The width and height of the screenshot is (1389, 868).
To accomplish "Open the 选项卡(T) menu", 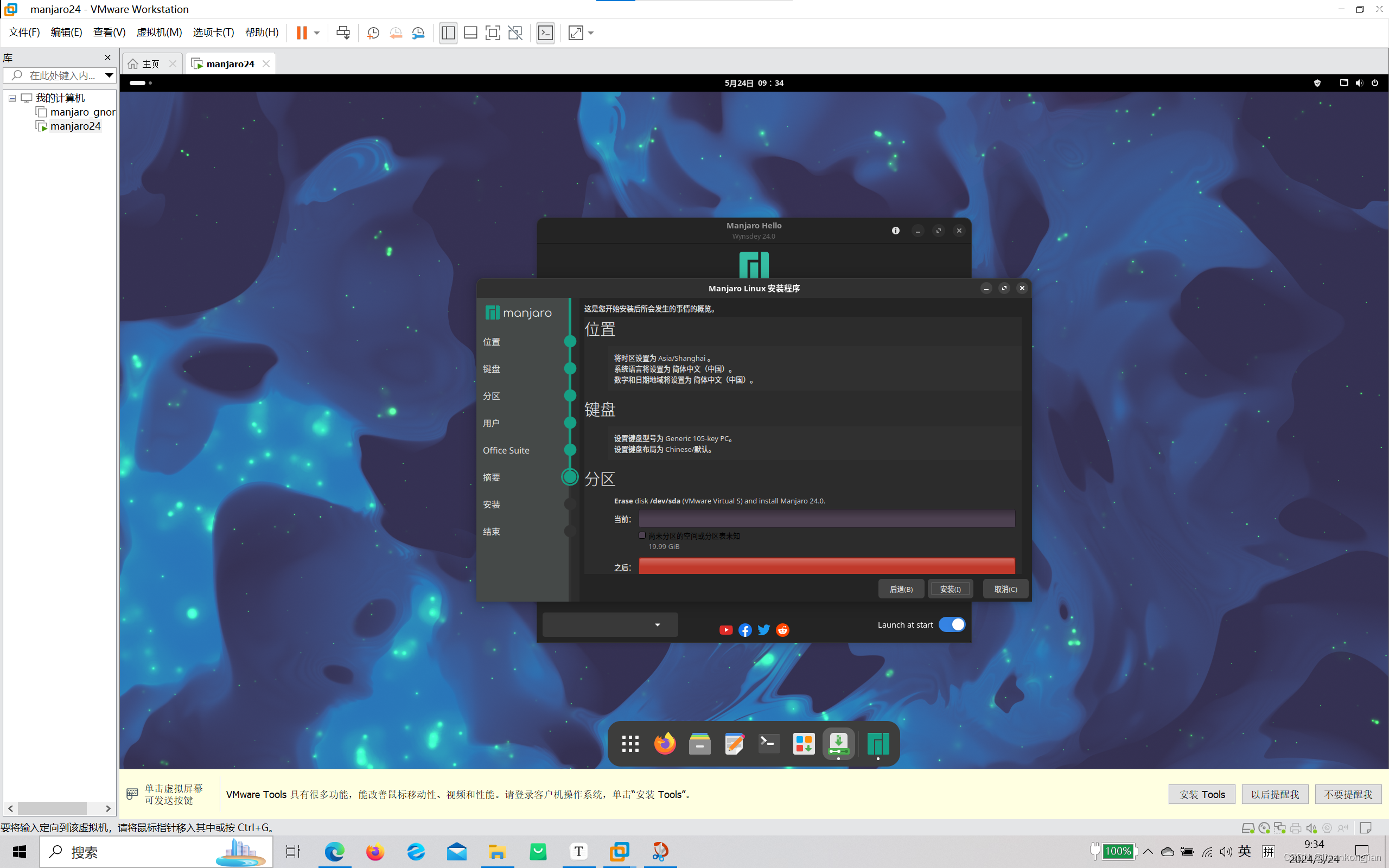I will click(214, 32).
